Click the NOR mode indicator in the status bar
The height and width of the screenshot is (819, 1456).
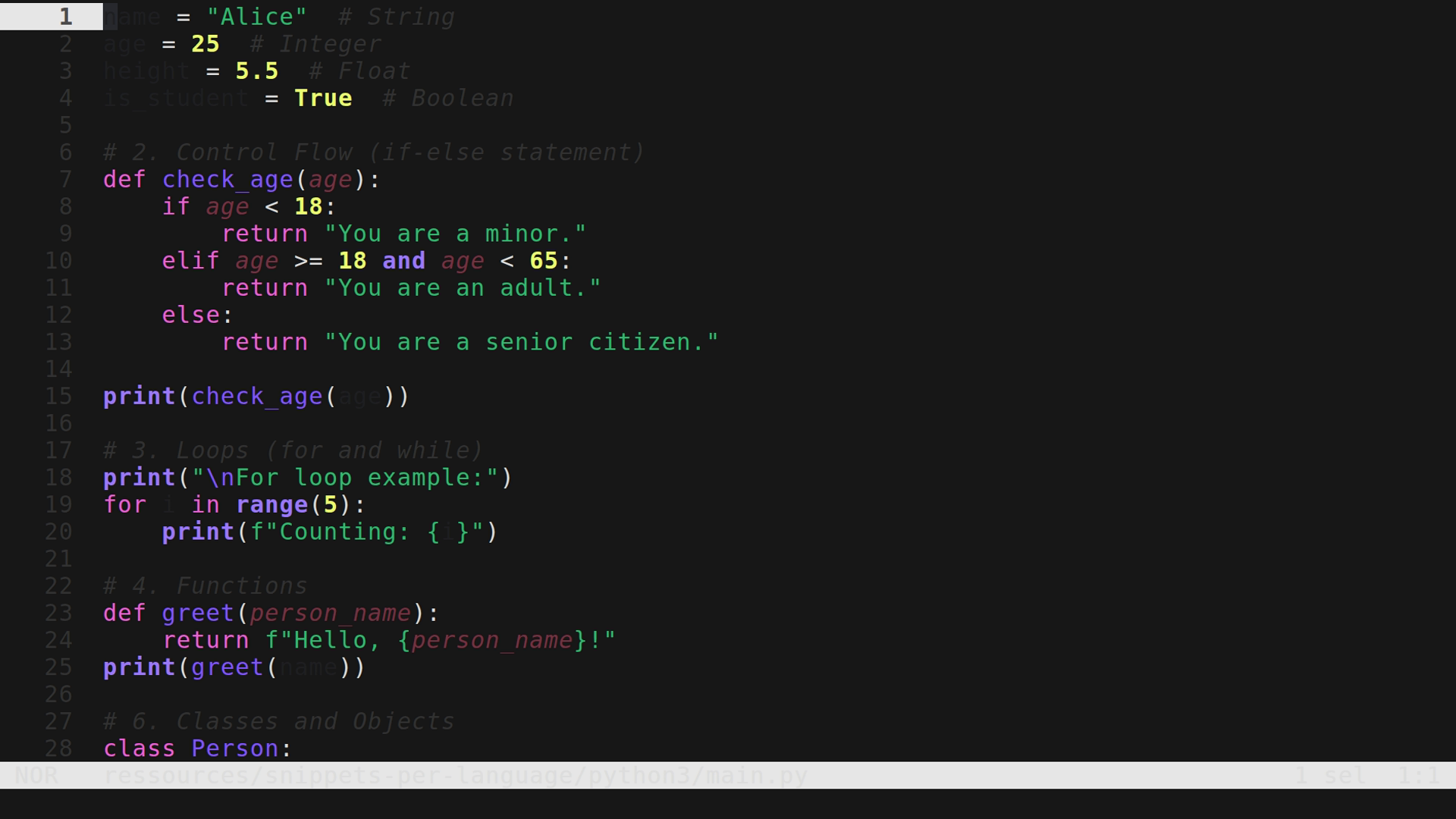pyautogui.click(x=38, y=775)
